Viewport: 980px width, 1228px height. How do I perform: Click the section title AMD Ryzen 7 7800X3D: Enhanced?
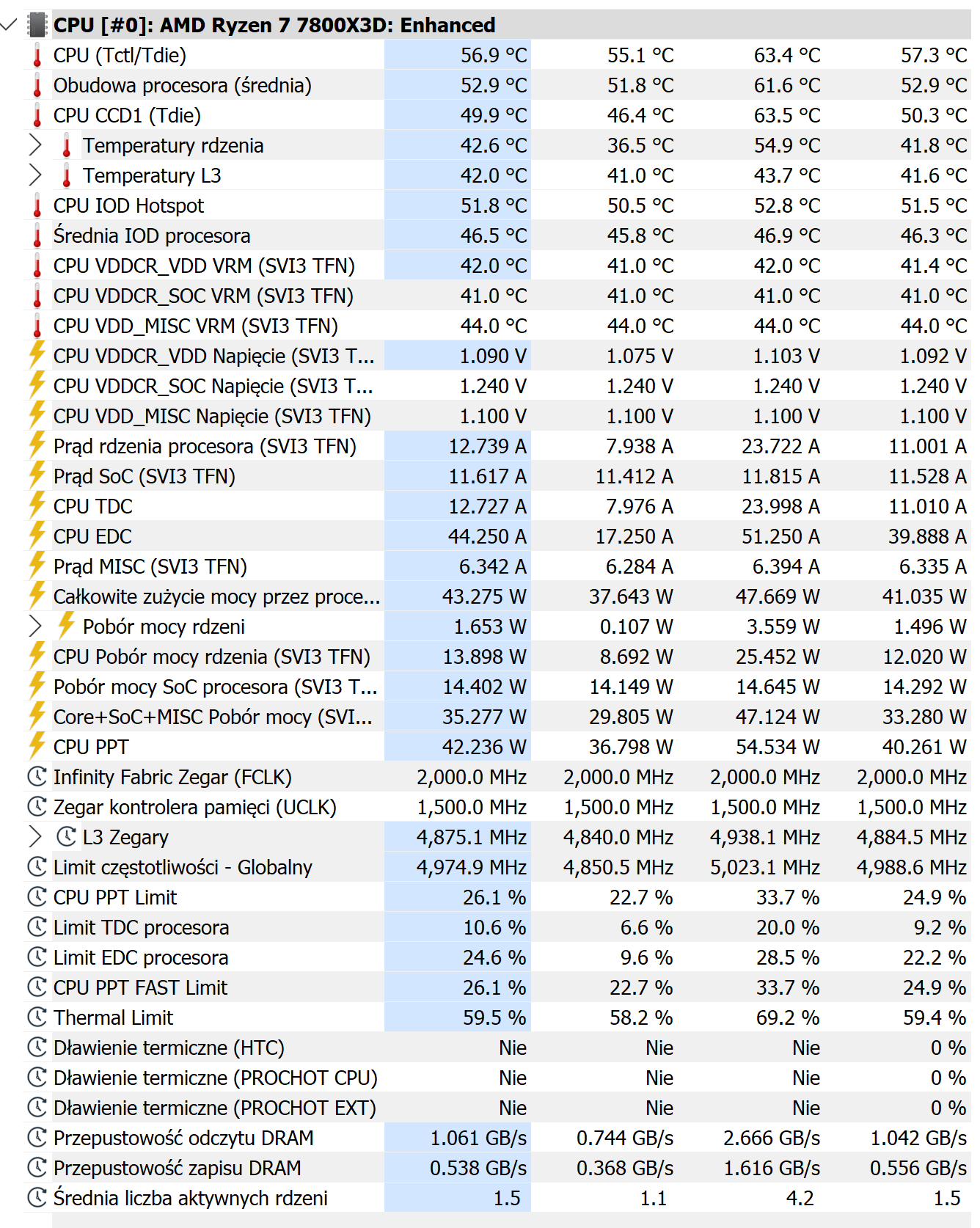click(328, 25)
